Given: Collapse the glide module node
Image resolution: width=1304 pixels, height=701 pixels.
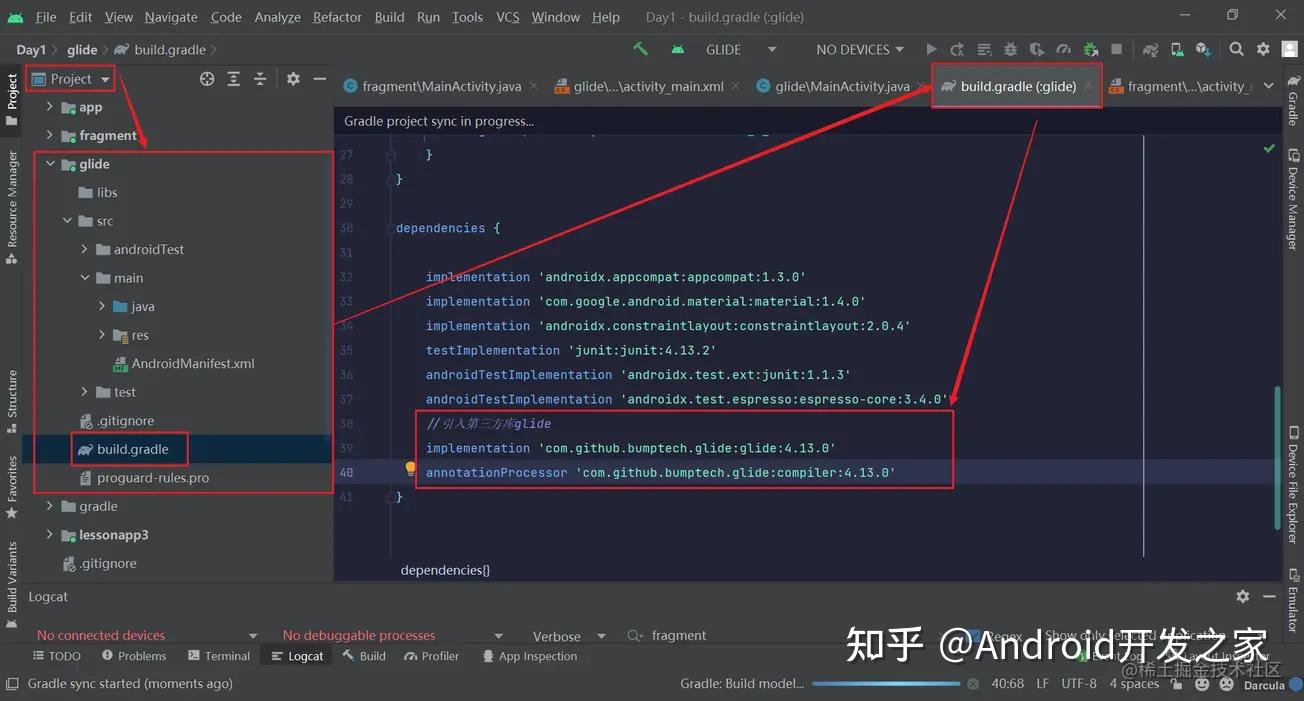Looking at the screenshot, I should coord(49,163).
